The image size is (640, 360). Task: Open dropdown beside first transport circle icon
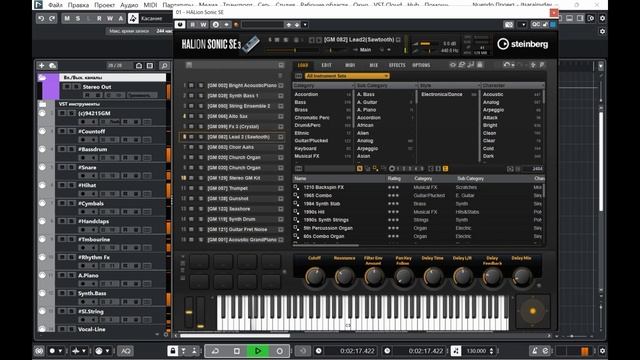60,351
